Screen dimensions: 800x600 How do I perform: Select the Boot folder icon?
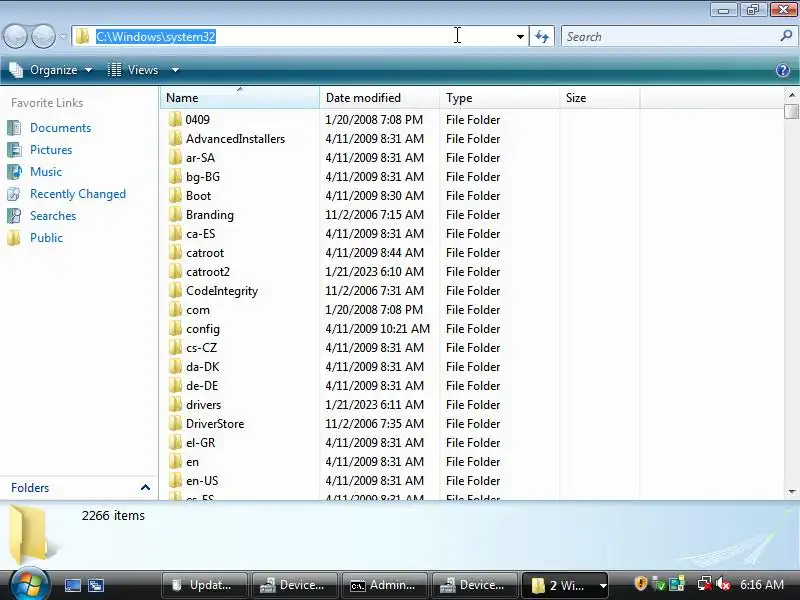point(175,195)
